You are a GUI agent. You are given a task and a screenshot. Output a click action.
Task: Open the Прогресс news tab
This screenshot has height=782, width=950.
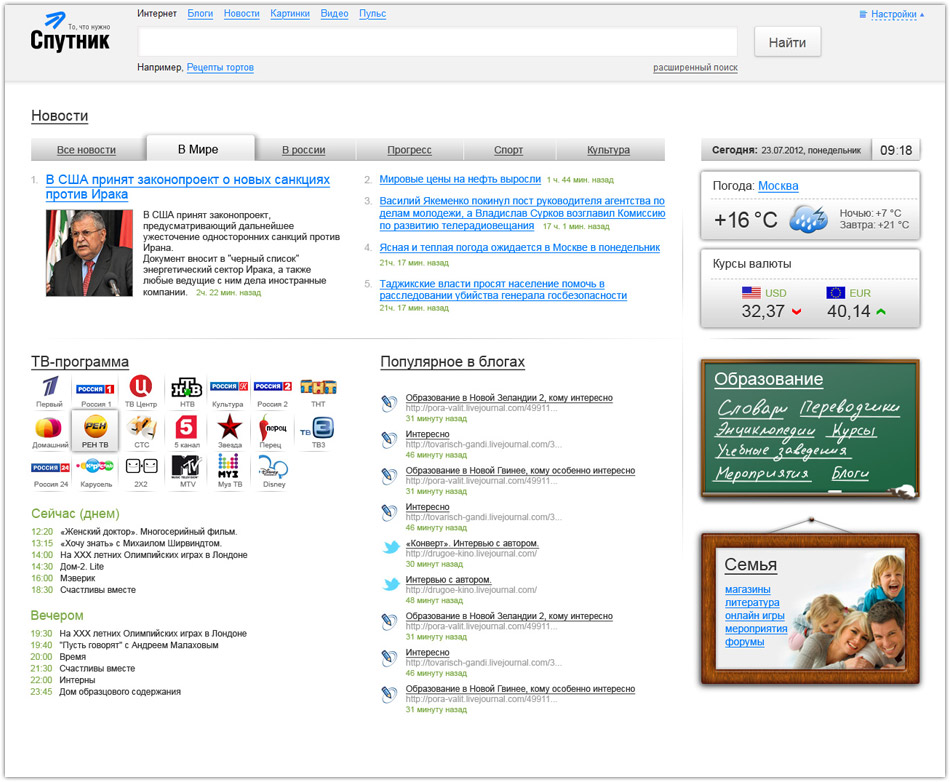(410, 150)
